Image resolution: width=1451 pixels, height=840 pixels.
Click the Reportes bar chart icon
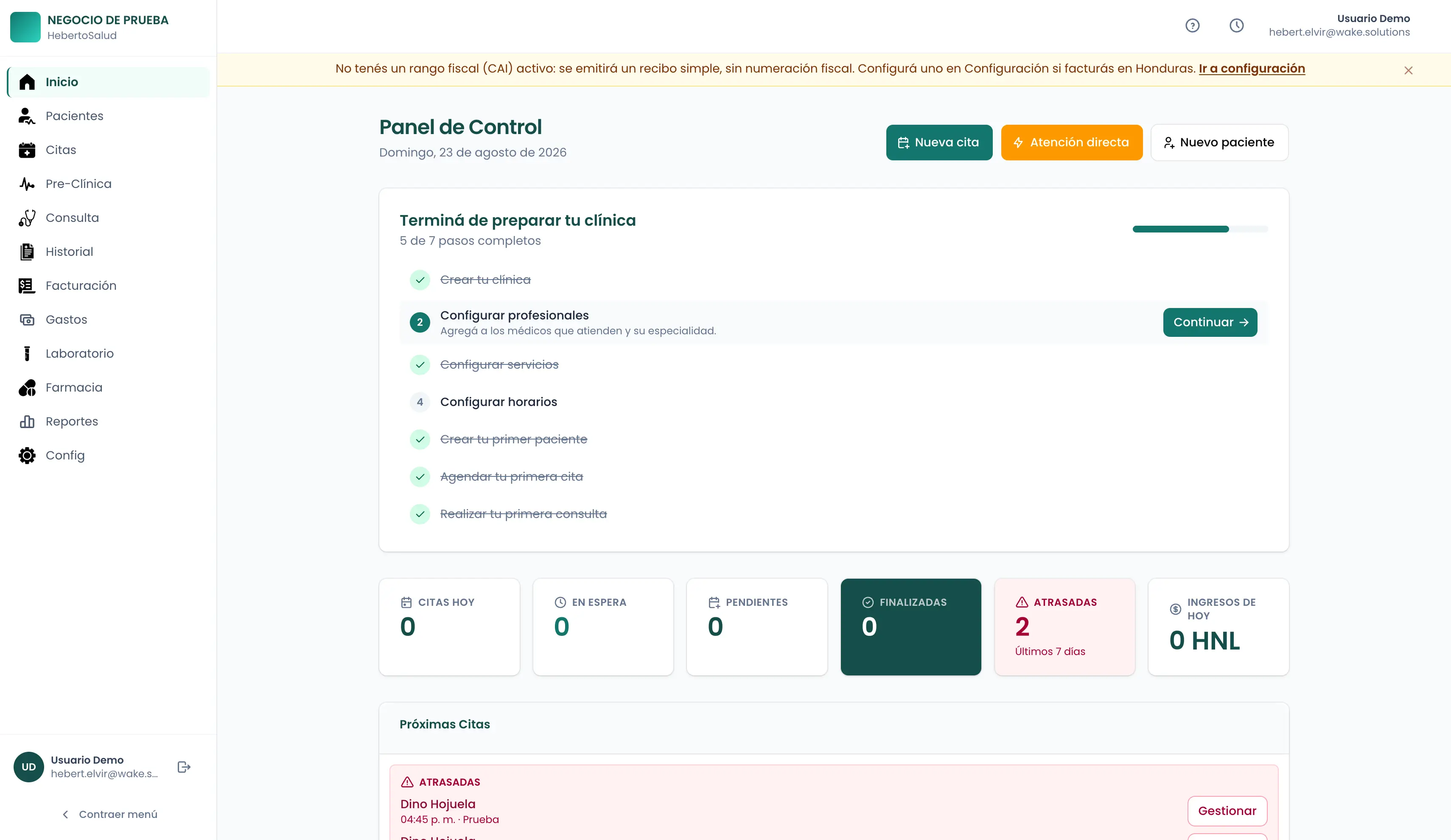(27, 421)
